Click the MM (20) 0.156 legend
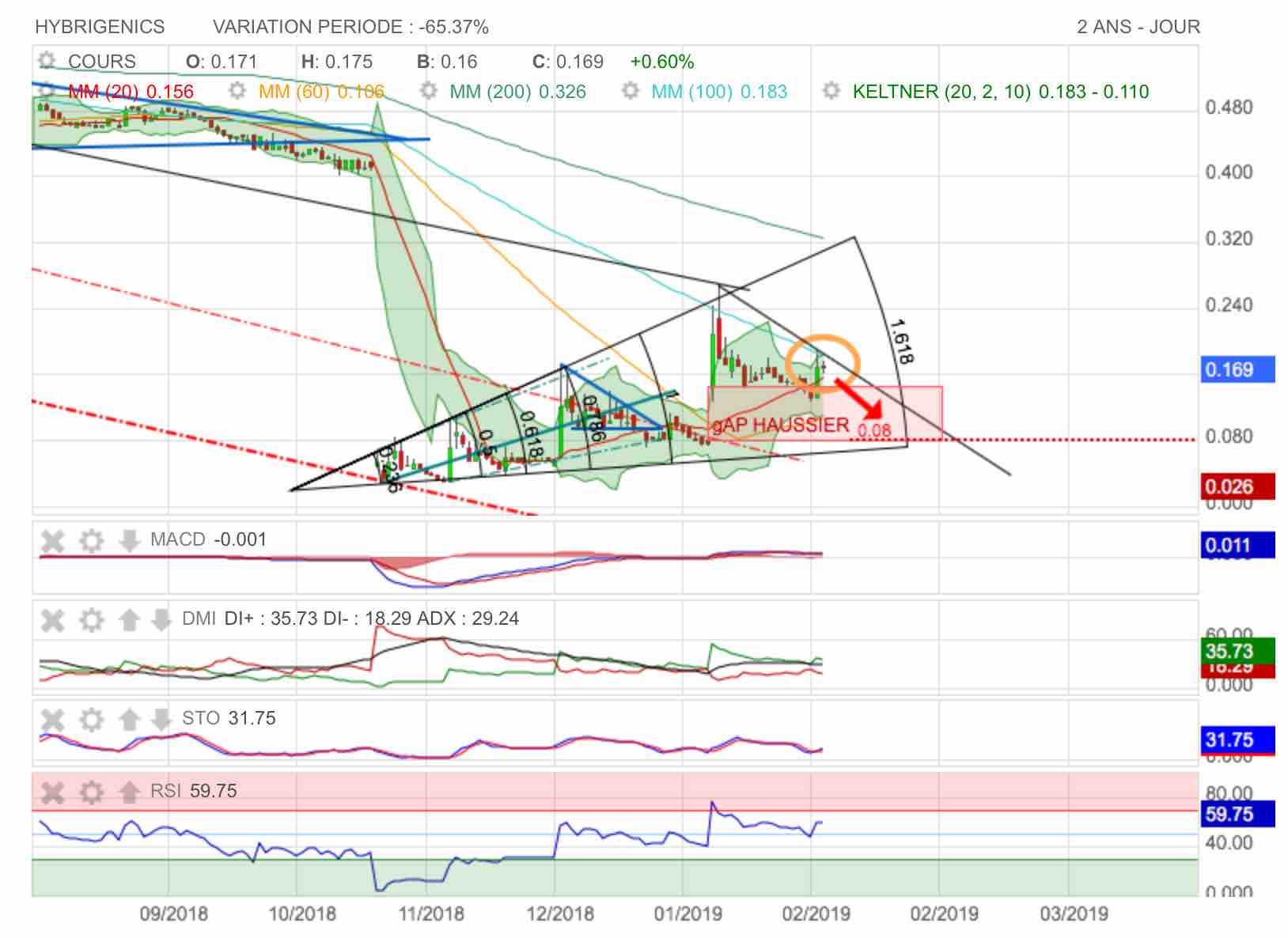 [x=131, y=92]
